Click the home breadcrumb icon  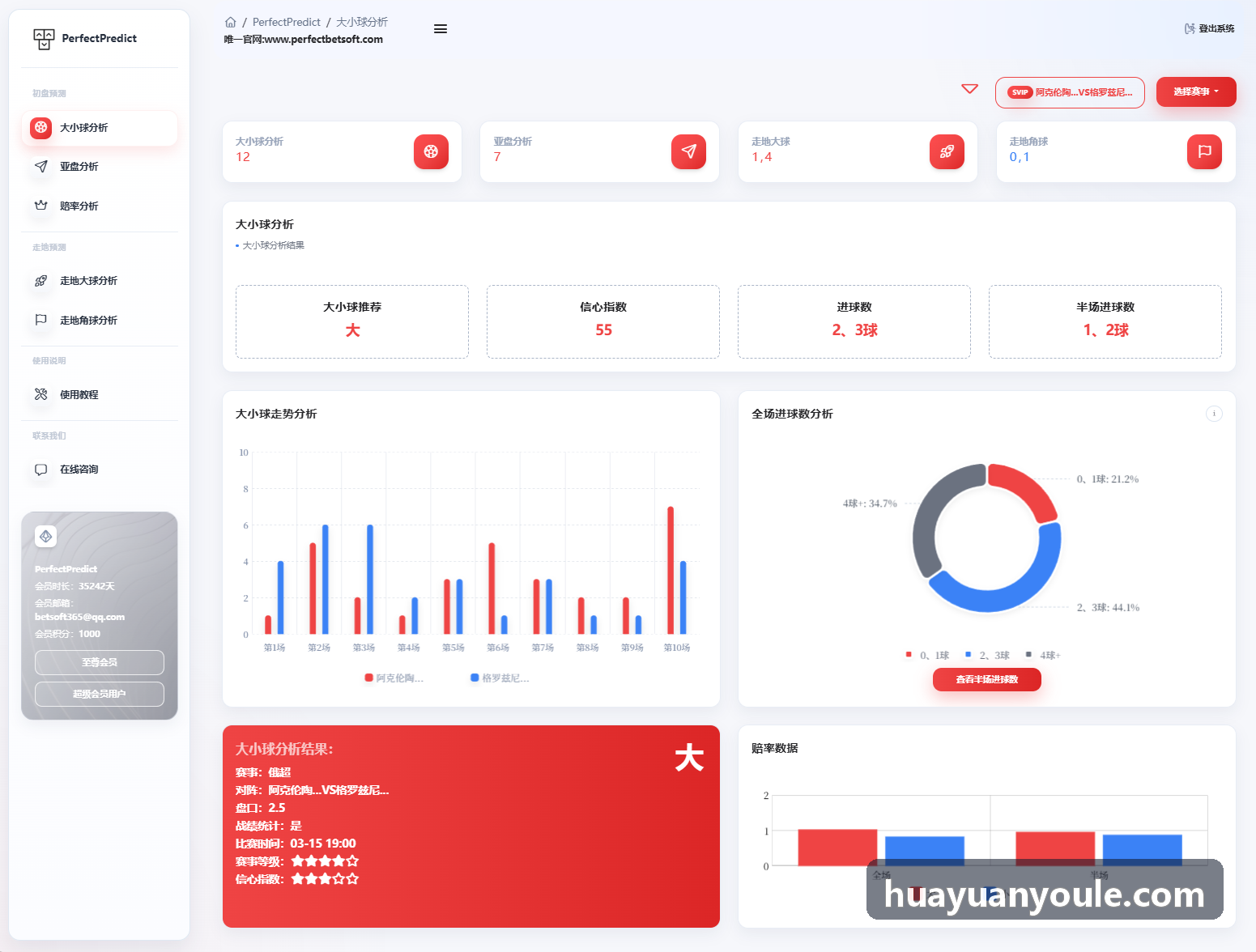point(231,23)
